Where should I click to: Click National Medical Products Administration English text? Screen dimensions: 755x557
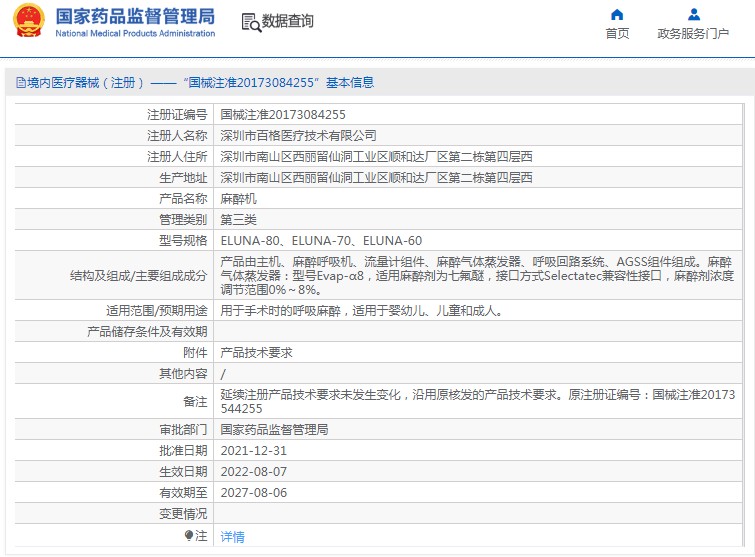[135, 33]
